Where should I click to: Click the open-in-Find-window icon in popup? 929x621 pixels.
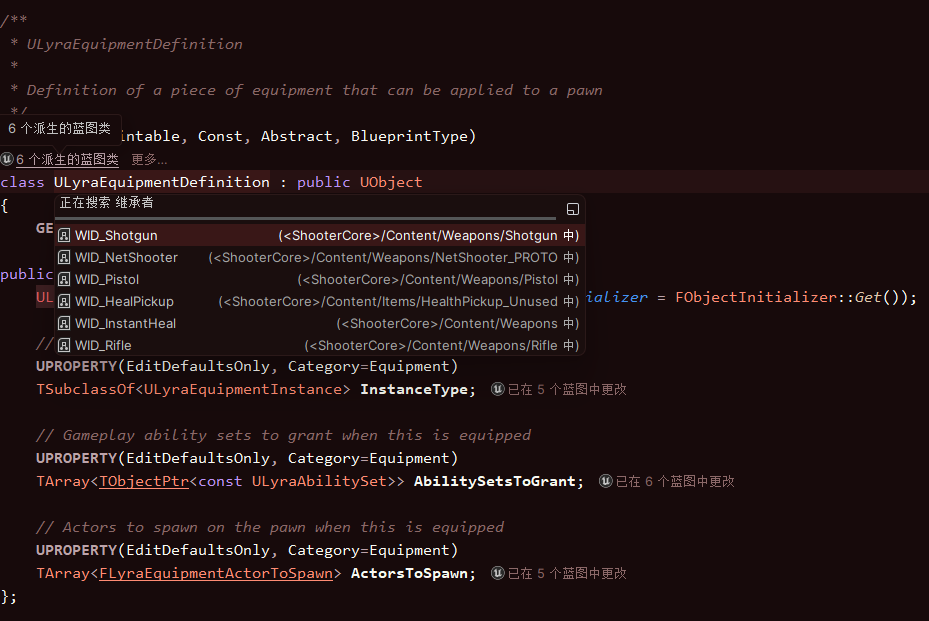click(573, 209)
